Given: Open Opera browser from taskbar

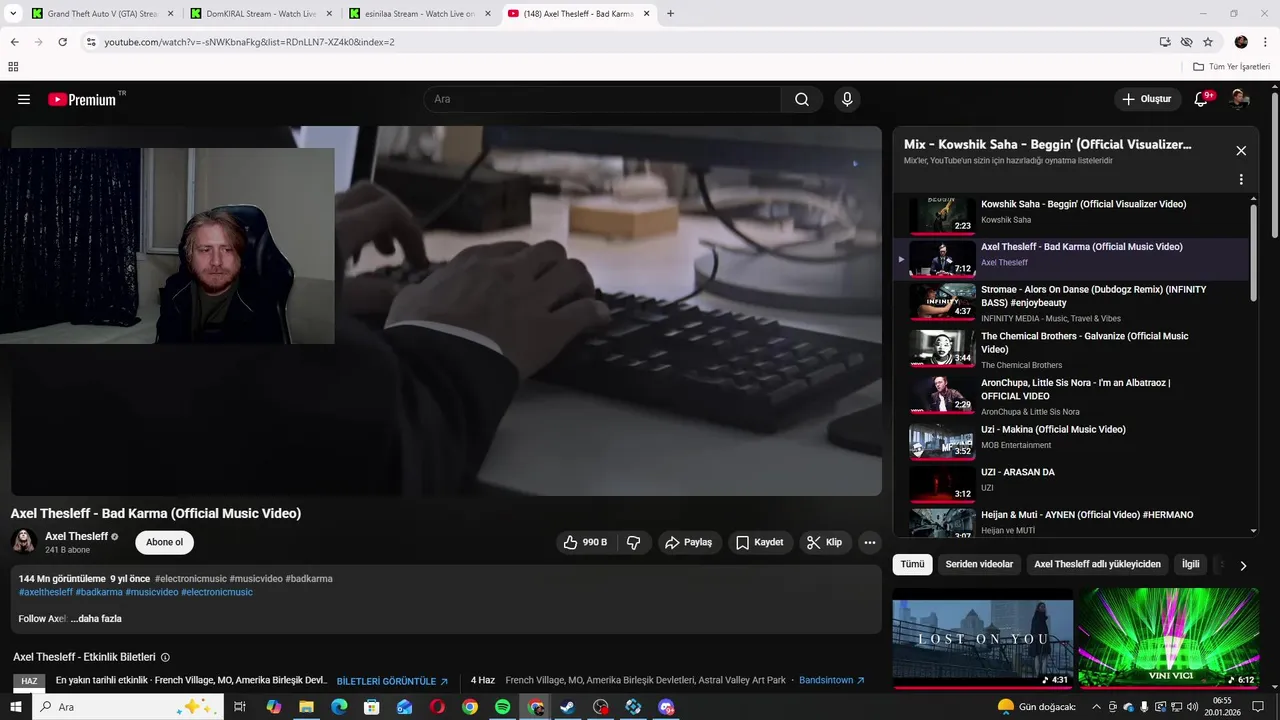Looking at the screenshot, I should (437, 707).
